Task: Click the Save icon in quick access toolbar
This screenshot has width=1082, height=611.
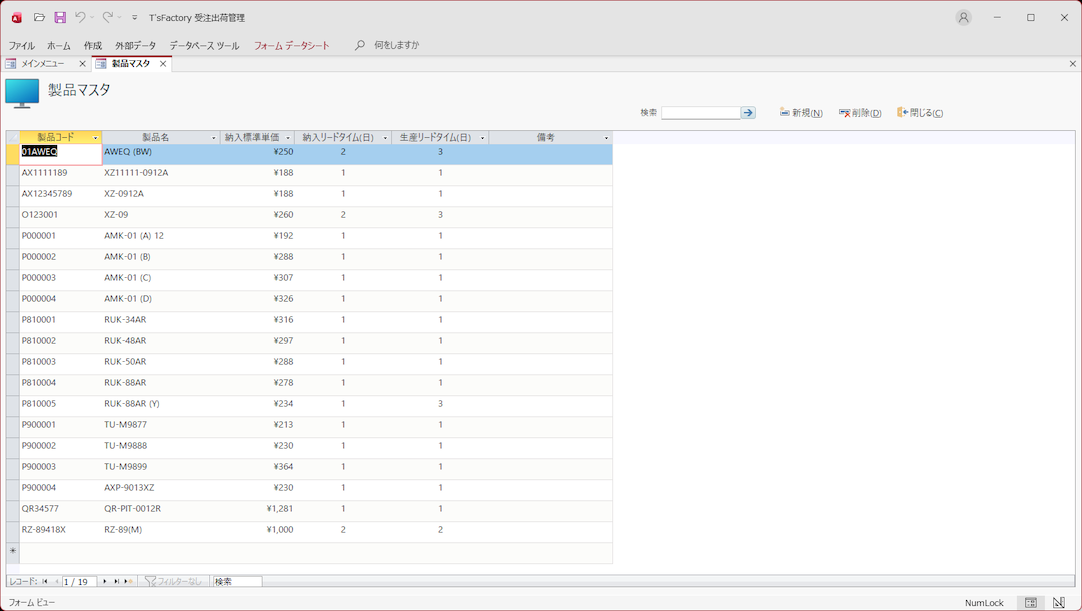Action: coord(60,17)
